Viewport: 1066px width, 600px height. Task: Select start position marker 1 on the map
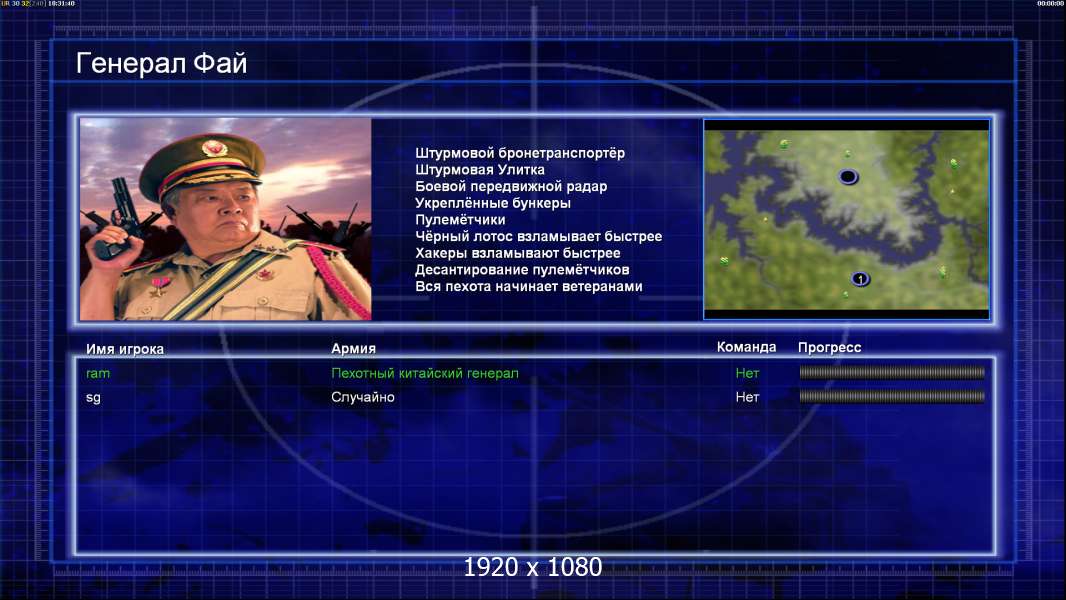[x=860, y=279]
